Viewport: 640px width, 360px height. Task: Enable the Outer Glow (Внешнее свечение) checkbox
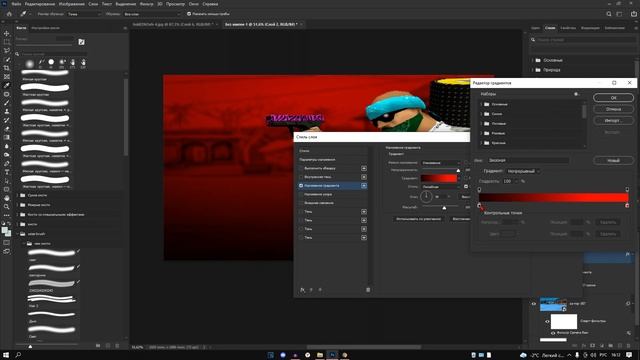(301, 203)
